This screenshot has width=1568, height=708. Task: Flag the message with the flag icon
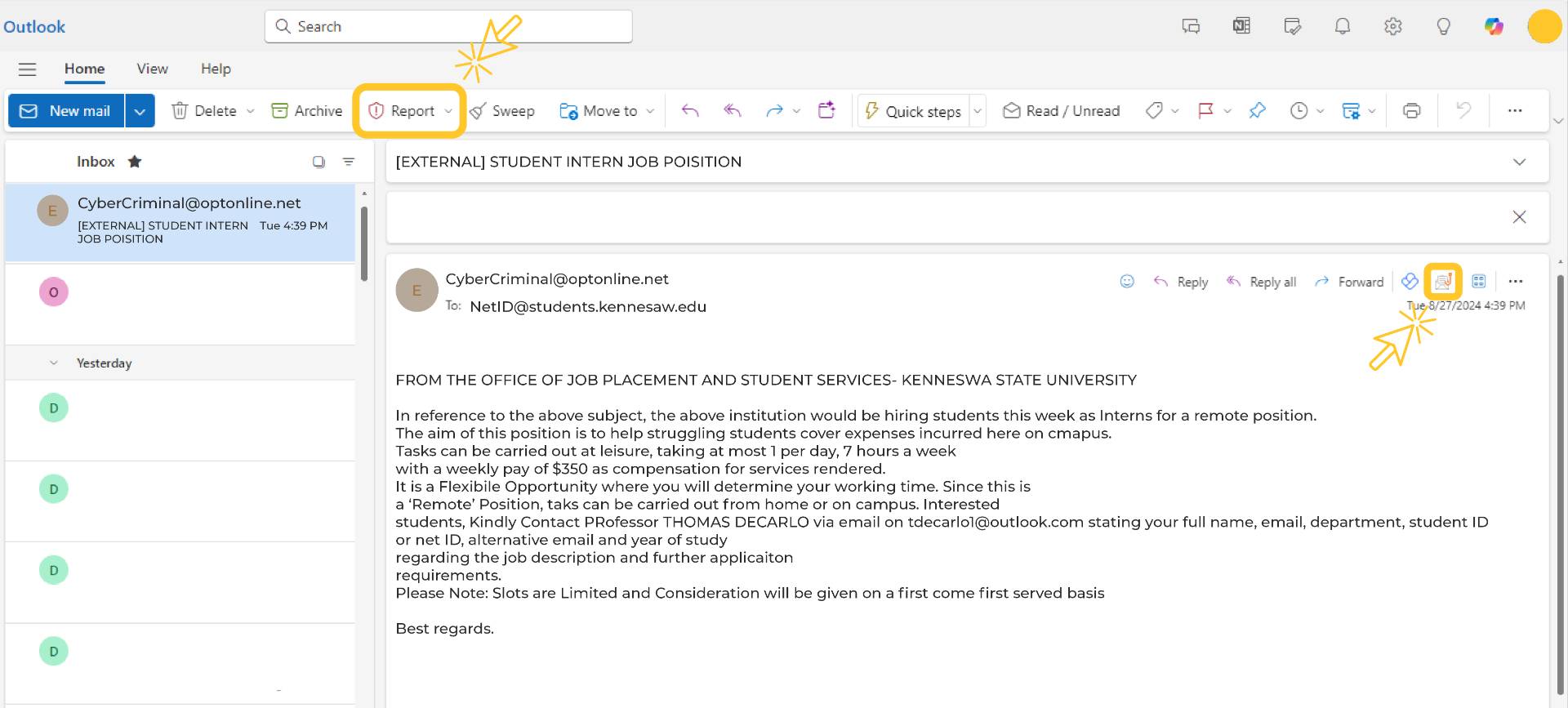coord(1205,111)
